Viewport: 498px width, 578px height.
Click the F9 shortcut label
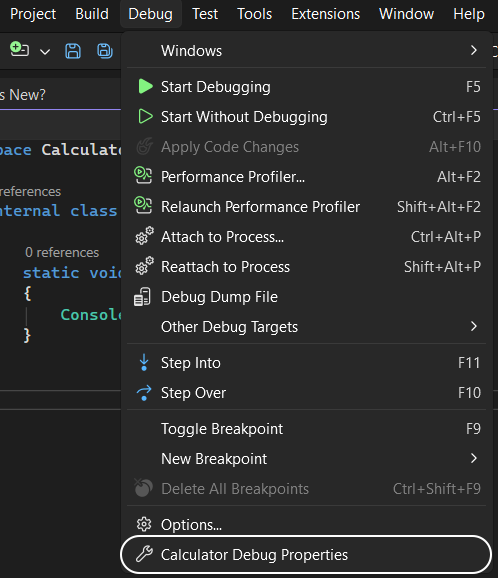tap(473, 429)
